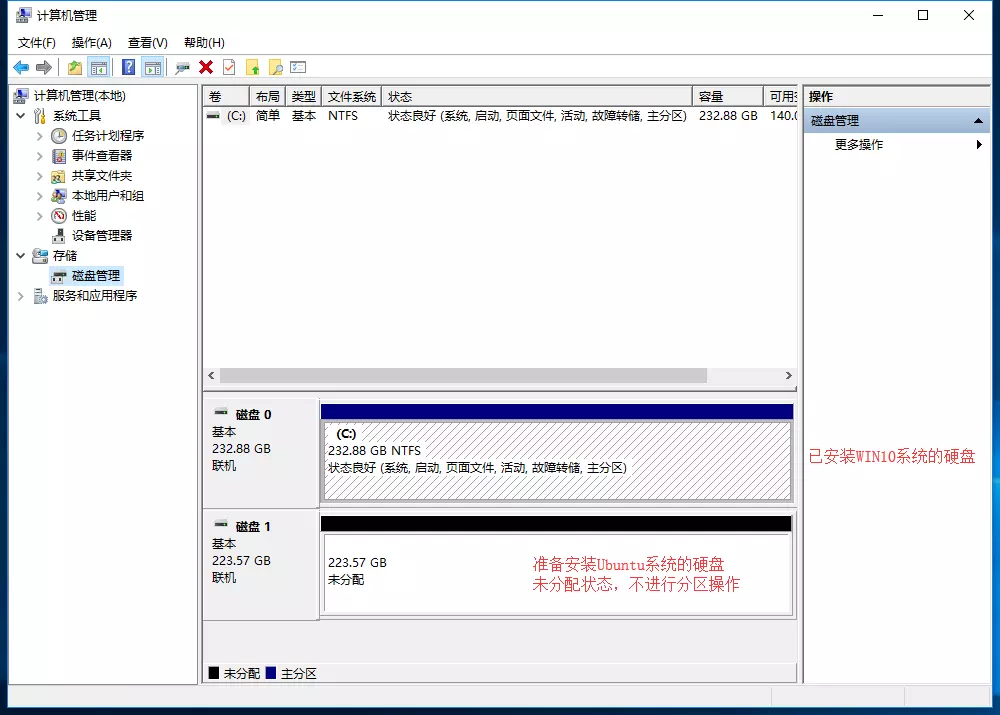Expand the 本地用户和组 node
The image size is (1000, 715).
pyautogui.click(x=40, y=196)
